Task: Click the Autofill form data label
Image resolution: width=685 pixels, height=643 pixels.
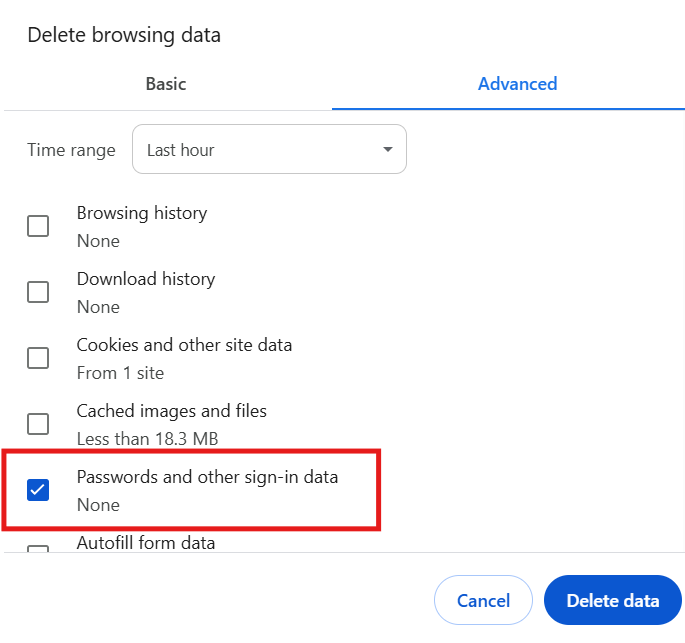Action: (x=146, y=543)
